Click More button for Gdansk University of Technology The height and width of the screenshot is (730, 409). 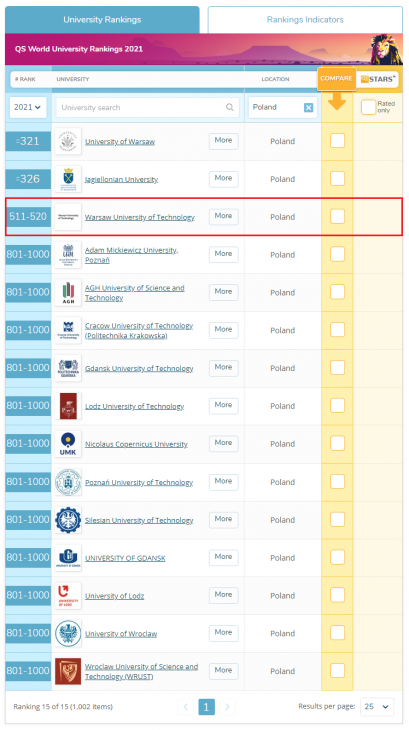pos(223,368)
